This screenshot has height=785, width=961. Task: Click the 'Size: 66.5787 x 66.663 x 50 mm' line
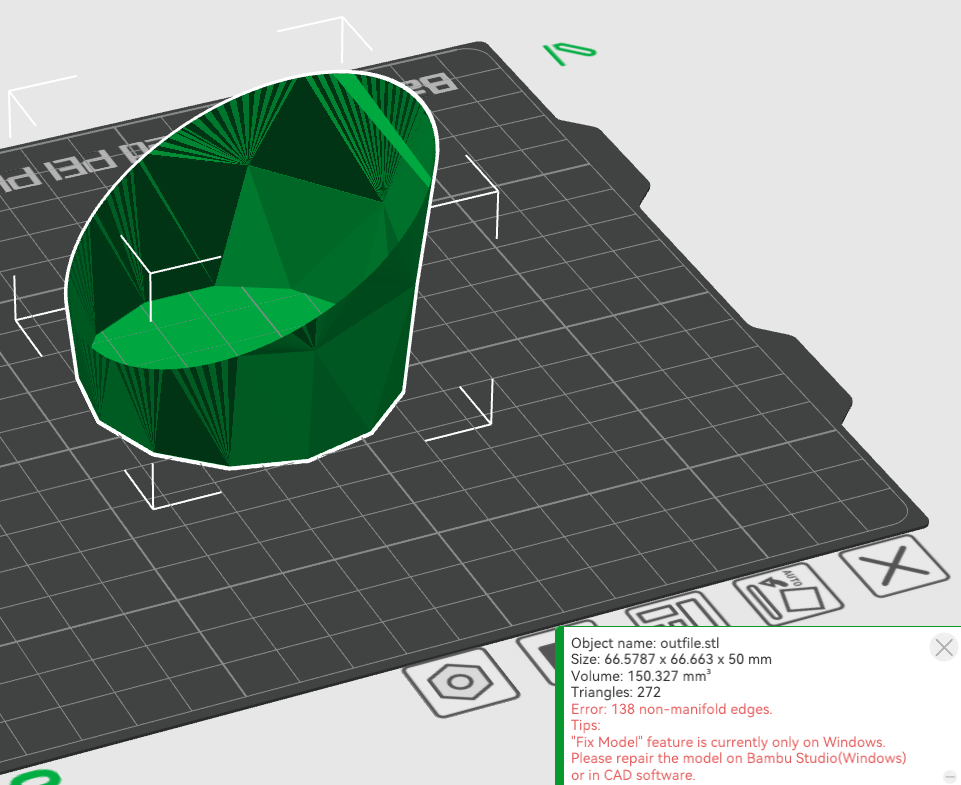click(671, 659)
